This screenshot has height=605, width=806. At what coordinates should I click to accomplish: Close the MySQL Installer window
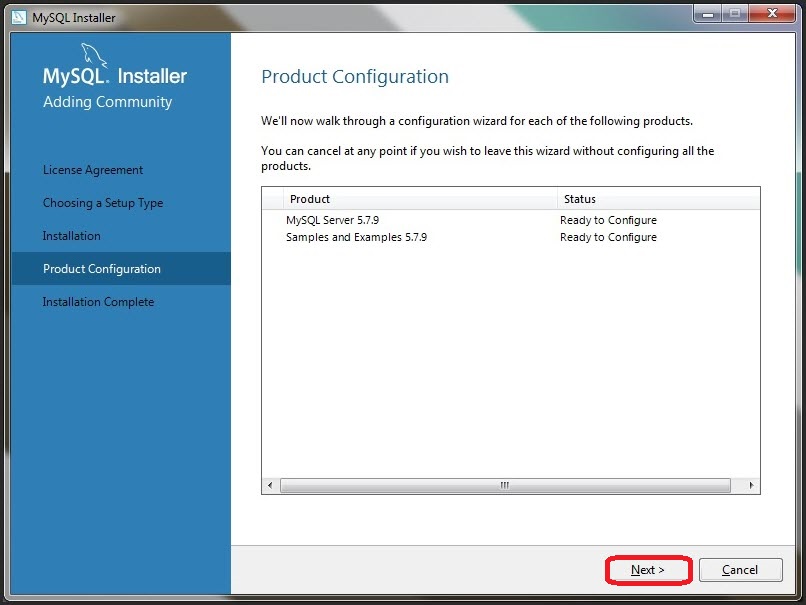772,14
